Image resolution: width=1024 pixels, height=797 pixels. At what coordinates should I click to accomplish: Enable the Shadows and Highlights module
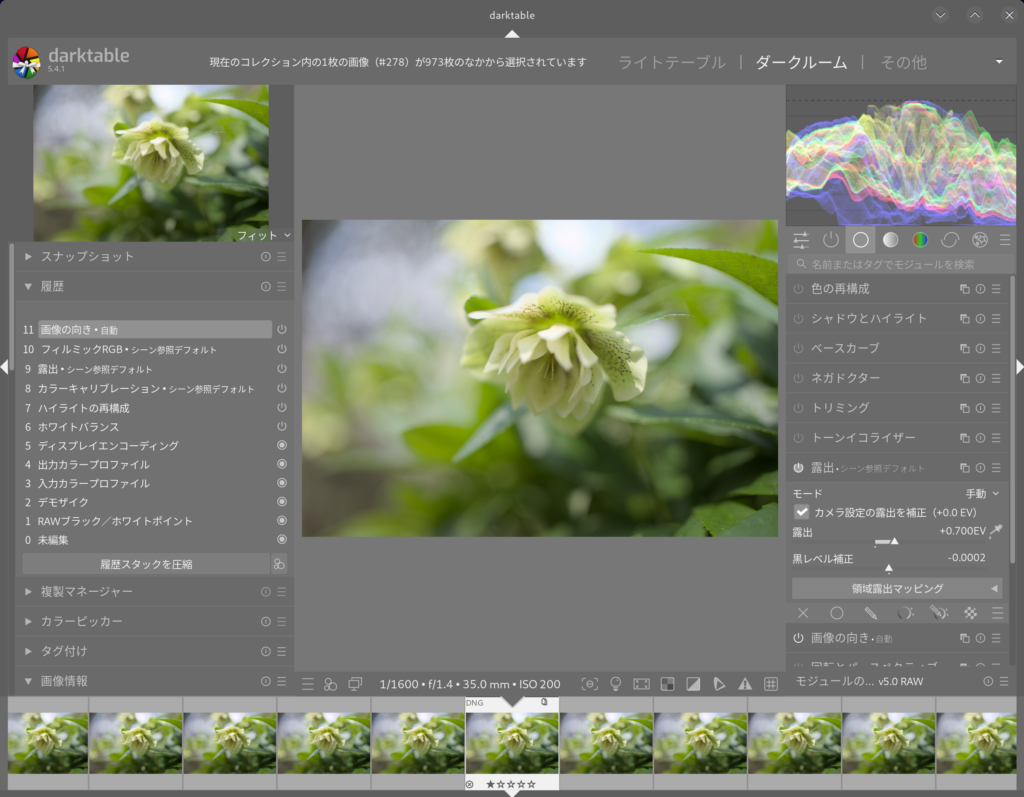(798, 318)
